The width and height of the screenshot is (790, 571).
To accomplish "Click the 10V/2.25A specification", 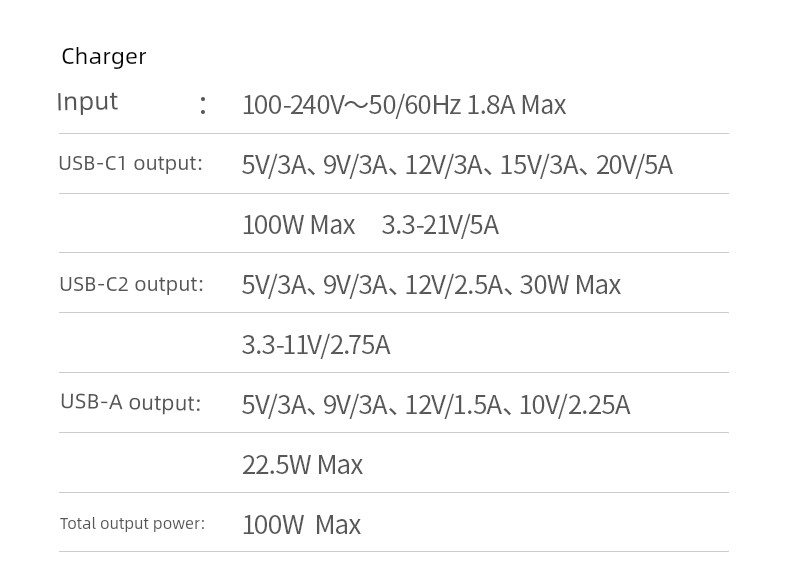I will (575, 405).
